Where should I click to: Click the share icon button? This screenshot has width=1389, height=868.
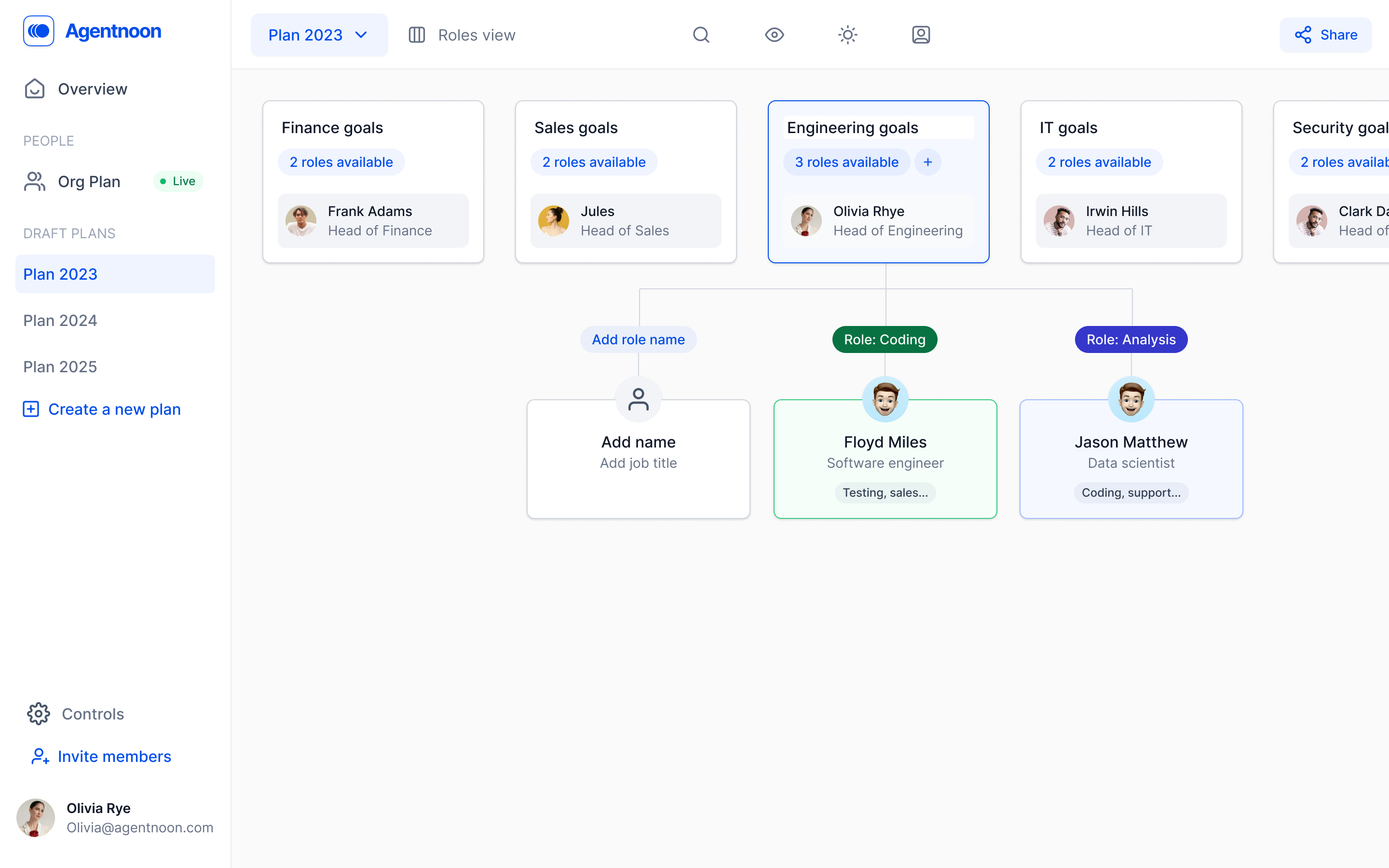[x=1303, y=35]
